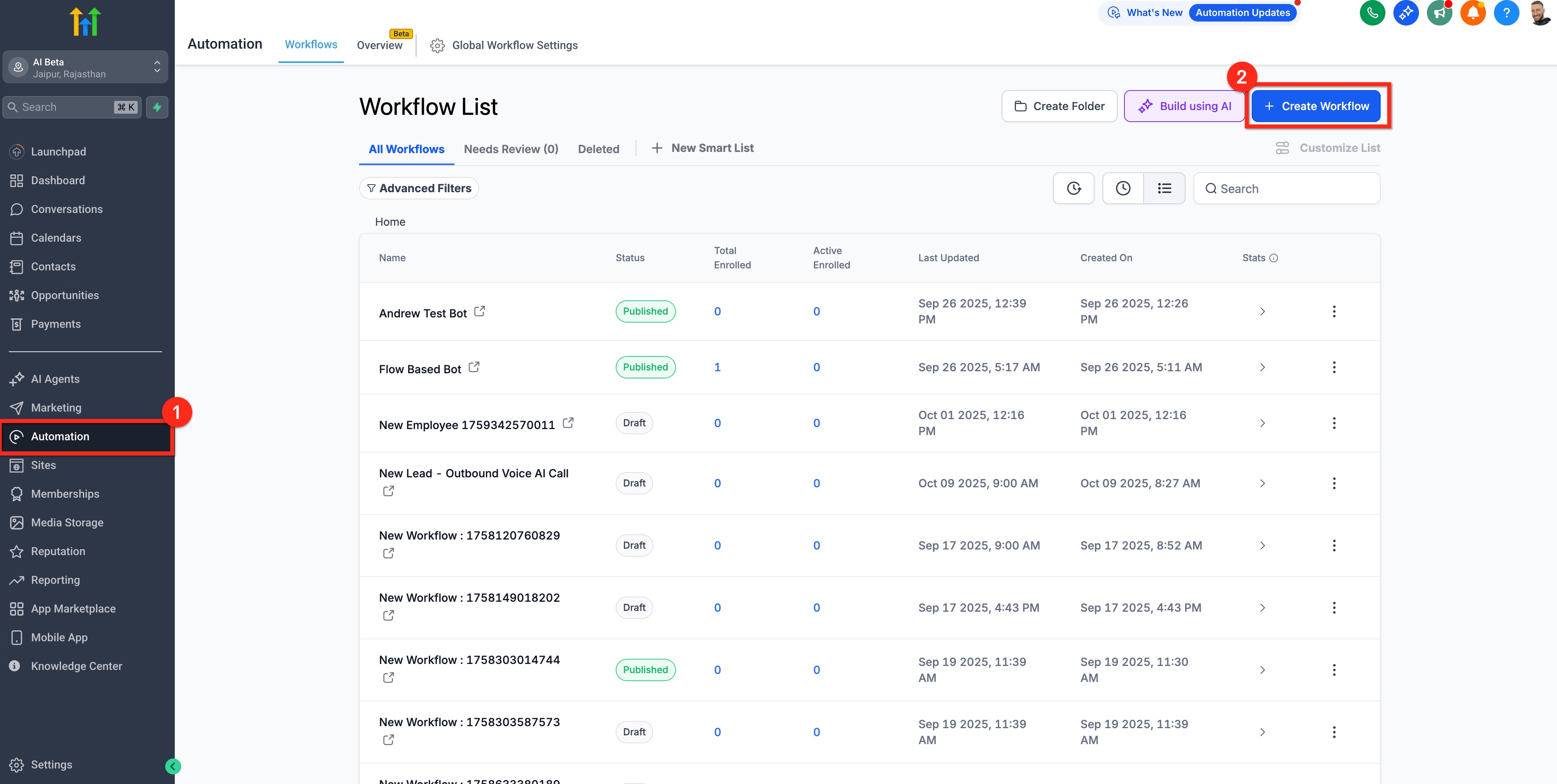Viewport: 1557px width, 784px height.
Task: Open Global Workflow Settings
Action: click(x=504, y=45)
